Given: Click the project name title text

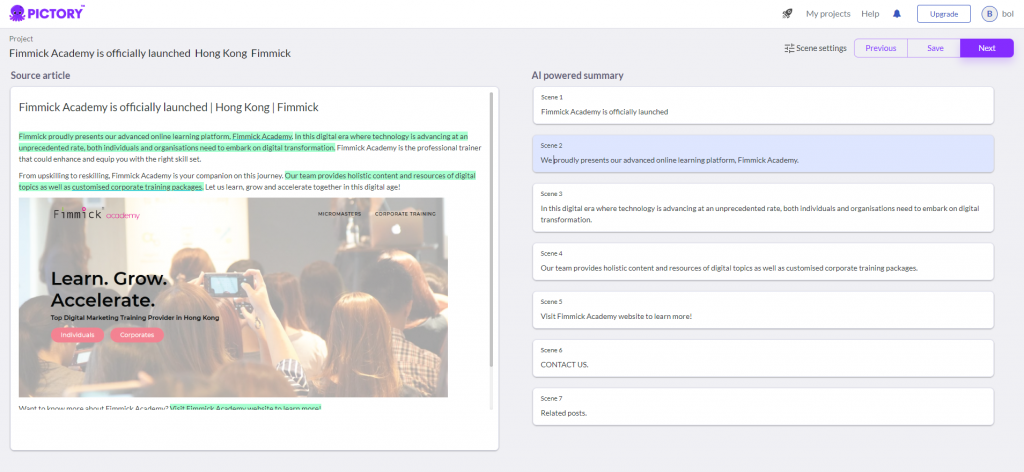Looking at the screenshot, I should (x=150, y=54).
